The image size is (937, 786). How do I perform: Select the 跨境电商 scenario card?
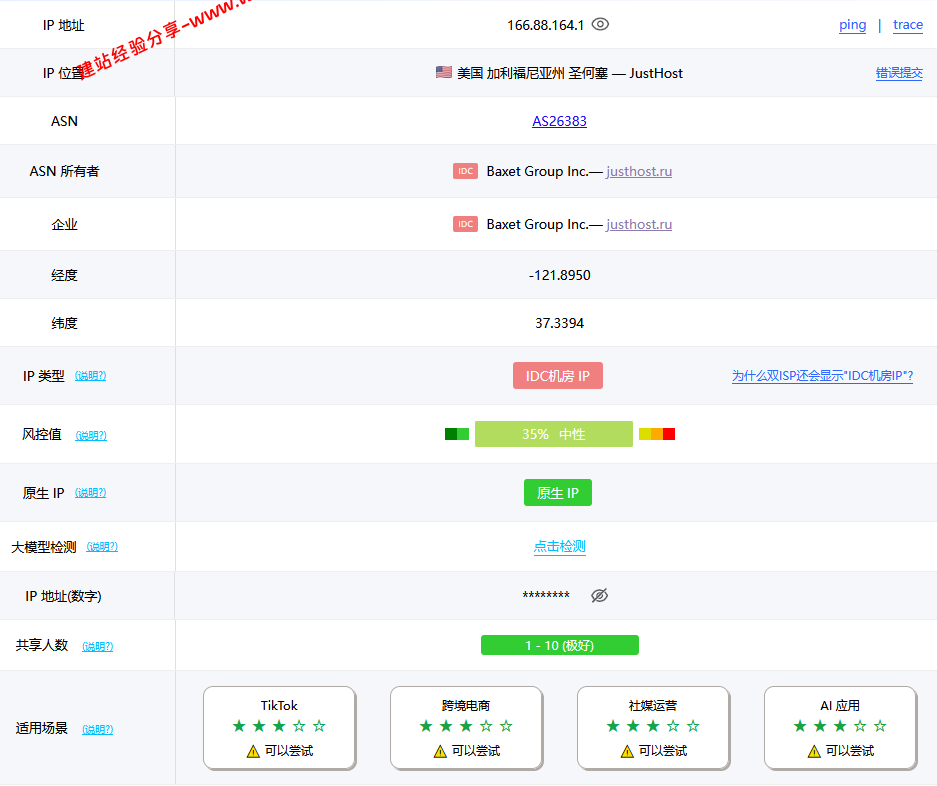(466, 728)
